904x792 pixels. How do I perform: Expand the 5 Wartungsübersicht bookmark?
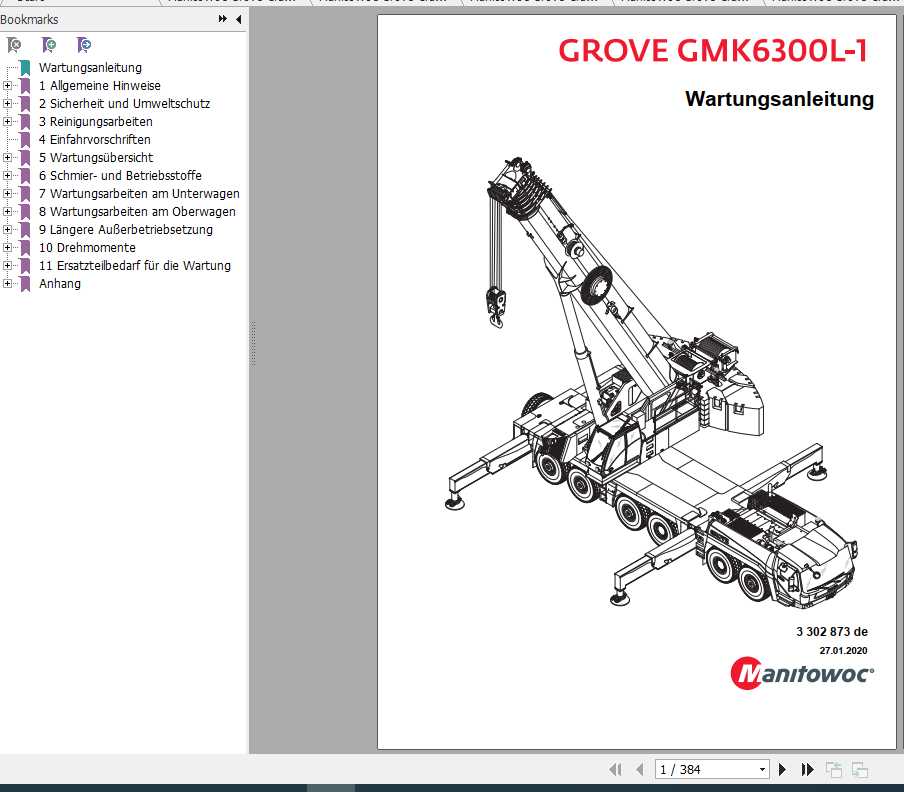(7, 157)
